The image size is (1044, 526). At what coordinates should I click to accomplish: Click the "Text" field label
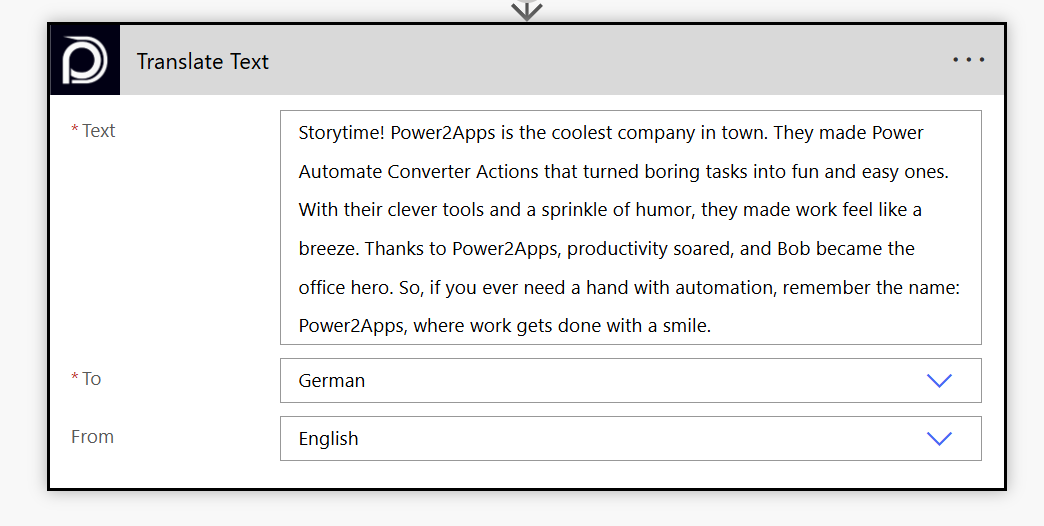tap(99, 131)
